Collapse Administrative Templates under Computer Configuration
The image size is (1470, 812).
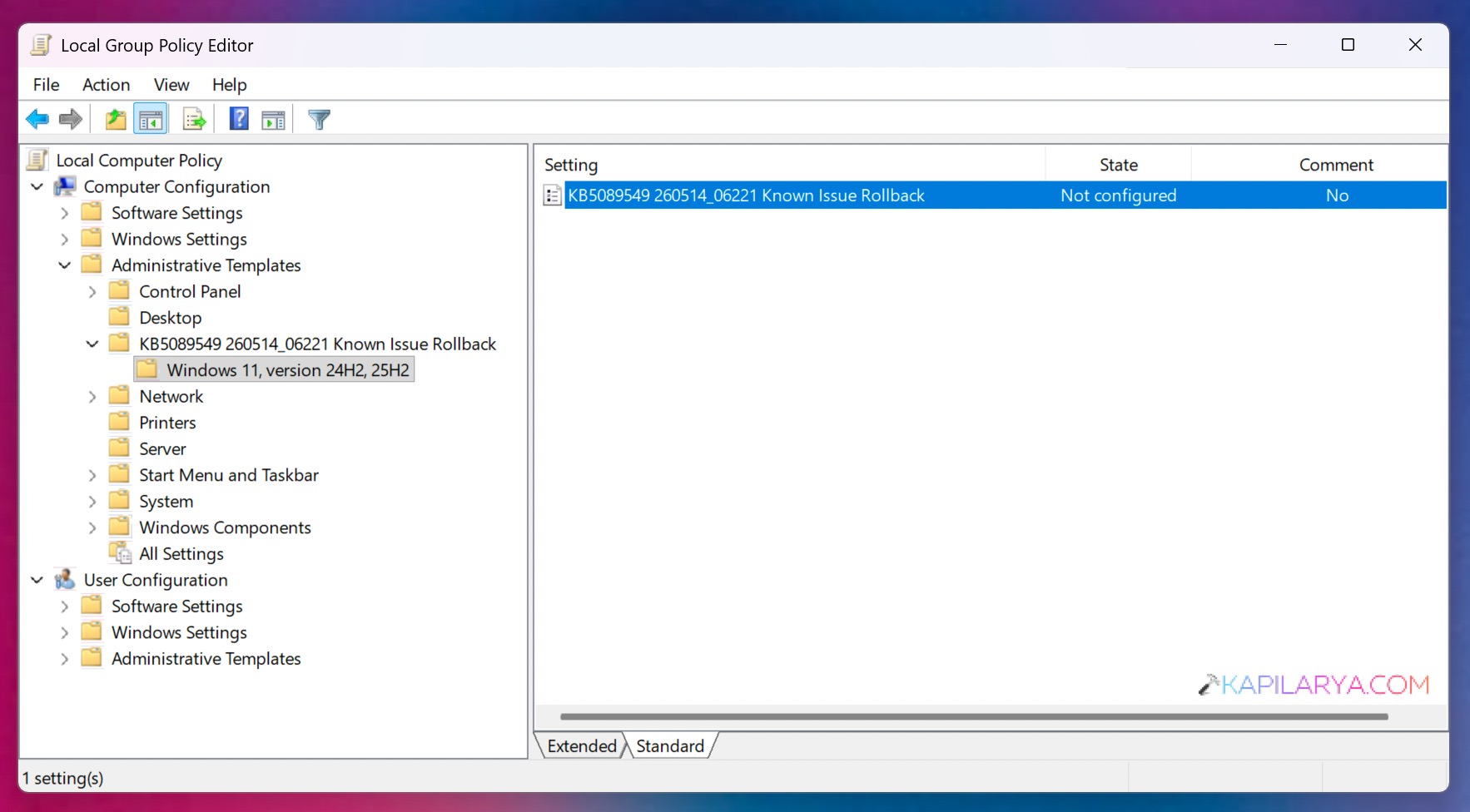click(x=65, y=265)
